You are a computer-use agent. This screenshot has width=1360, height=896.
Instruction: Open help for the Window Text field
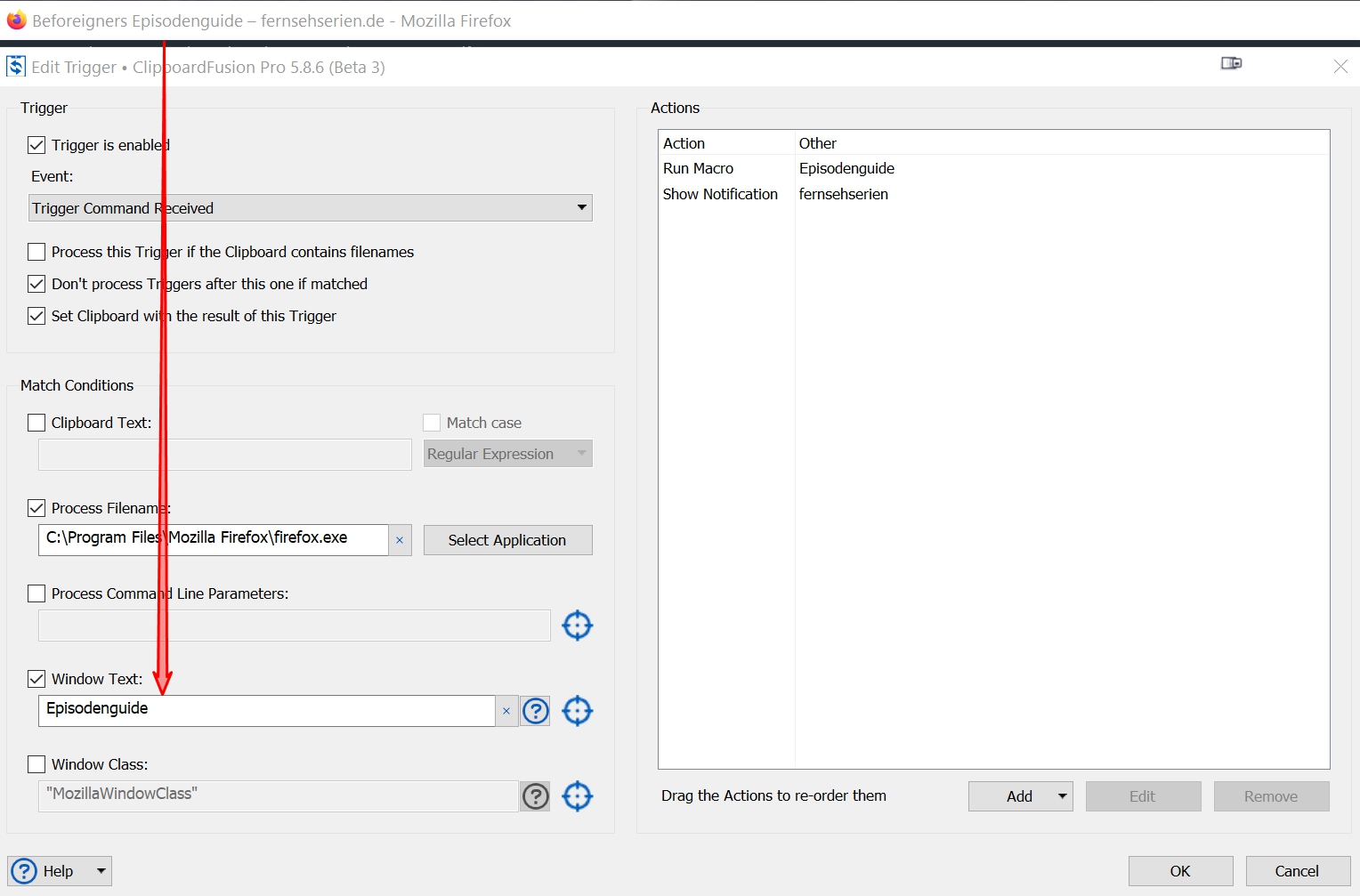(536, 711)
